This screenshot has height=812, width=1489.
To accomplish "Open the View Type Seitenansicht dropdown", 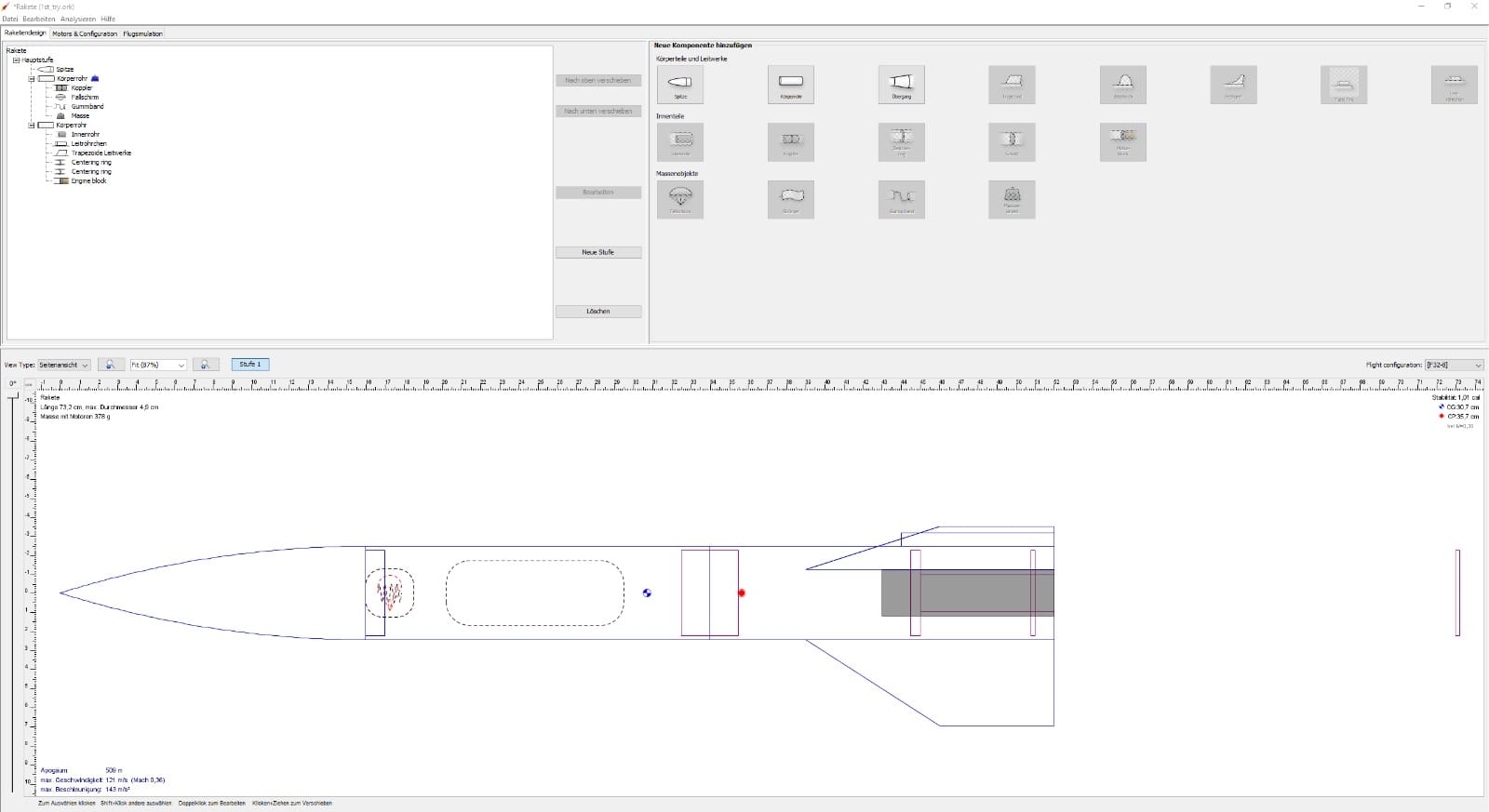I will click(x=64, y=365).
